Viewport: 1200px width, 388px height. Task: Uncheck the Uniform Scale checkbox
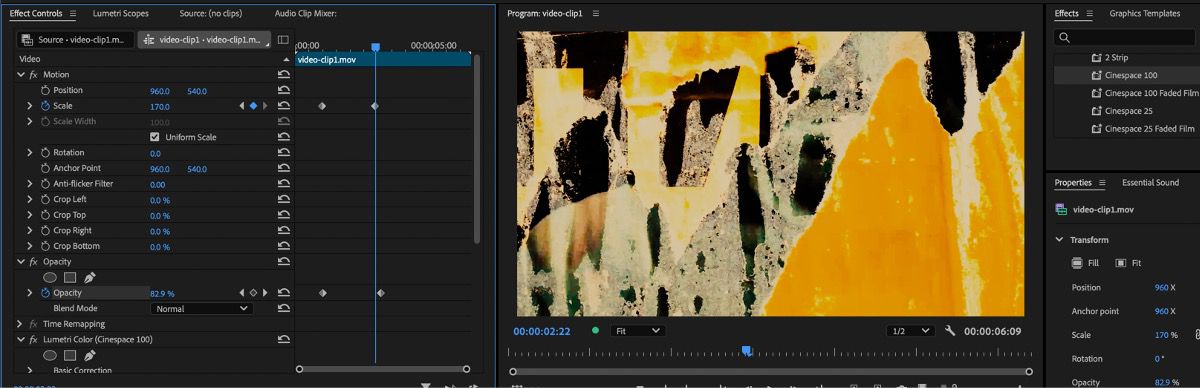[x=154, y=137]
